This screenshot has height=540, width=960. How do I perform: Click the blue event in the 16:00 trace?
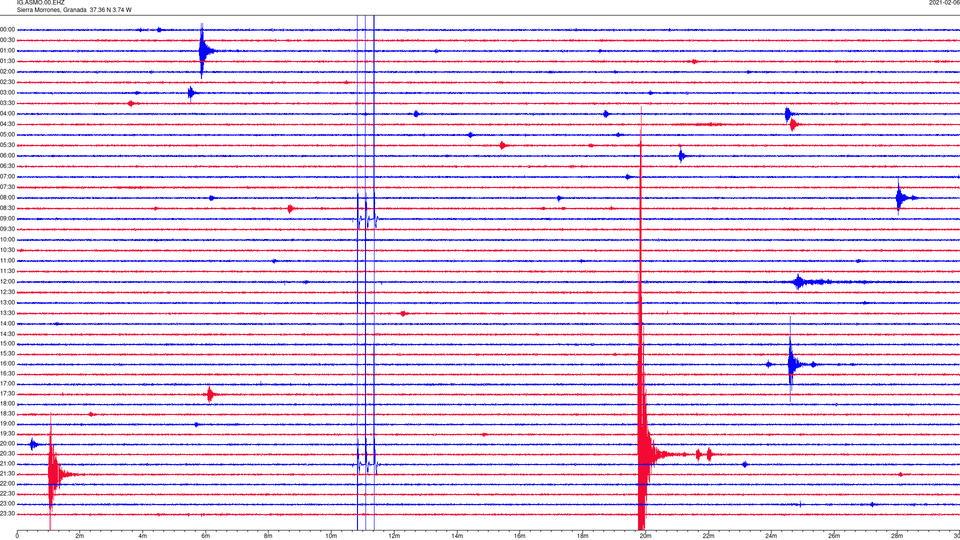pos(792,364)
